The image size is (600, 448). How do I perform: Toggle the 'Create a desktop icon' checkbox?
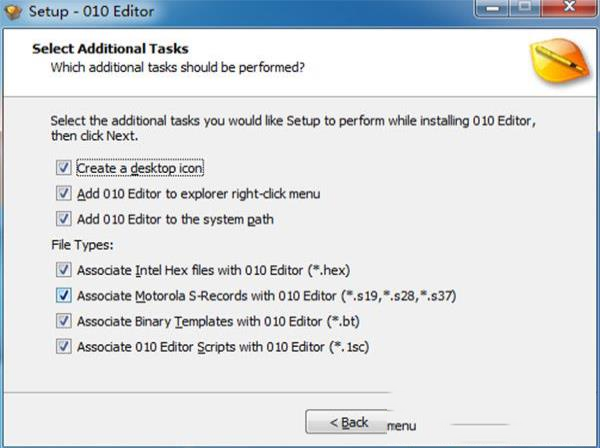(x=64, y=168)
